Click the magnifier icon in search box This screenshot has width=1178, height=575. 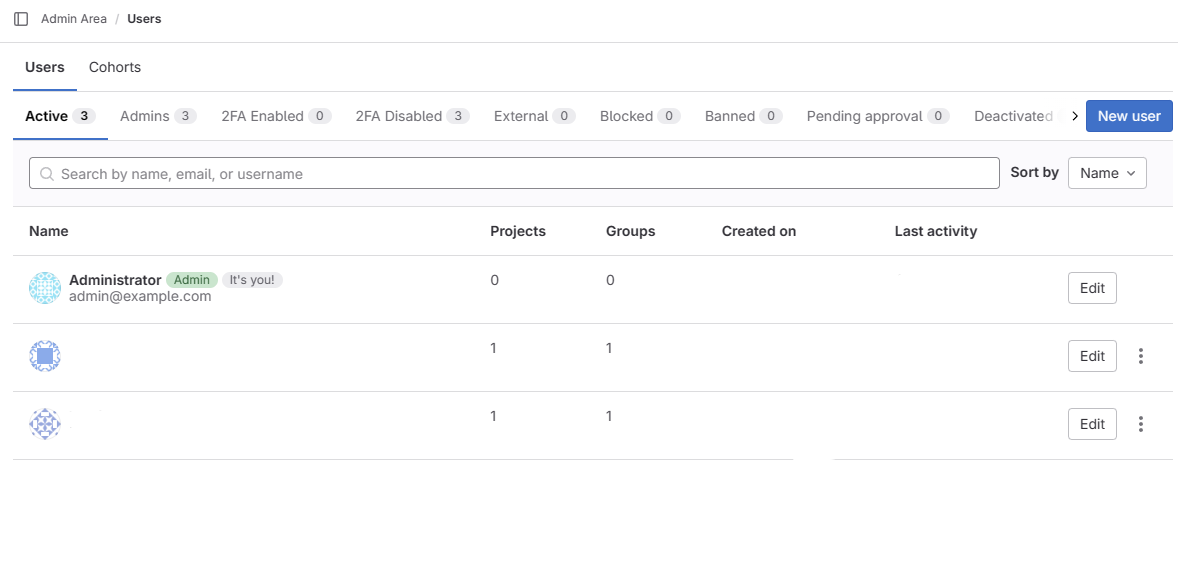point(47,174)
